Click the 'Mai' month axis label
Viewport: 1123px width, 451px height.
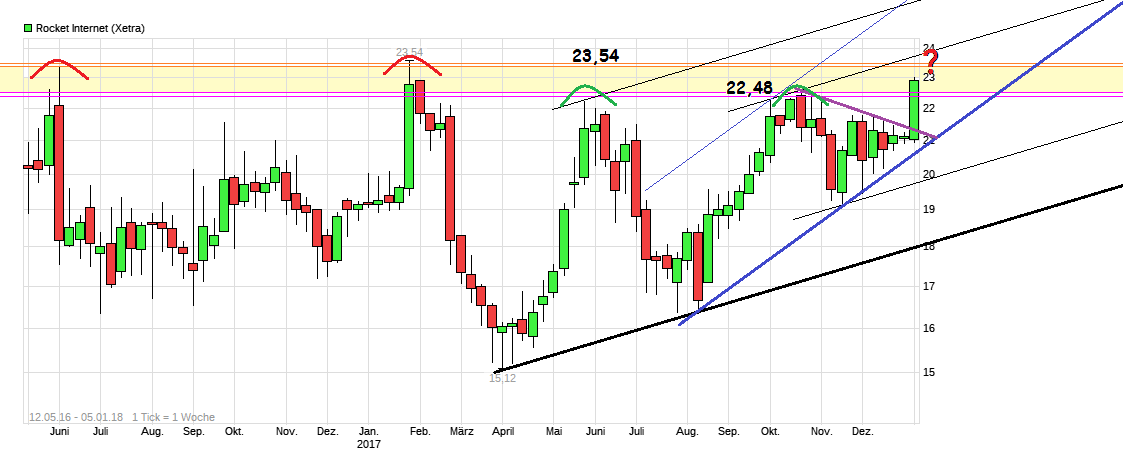[x=555, y=432]
